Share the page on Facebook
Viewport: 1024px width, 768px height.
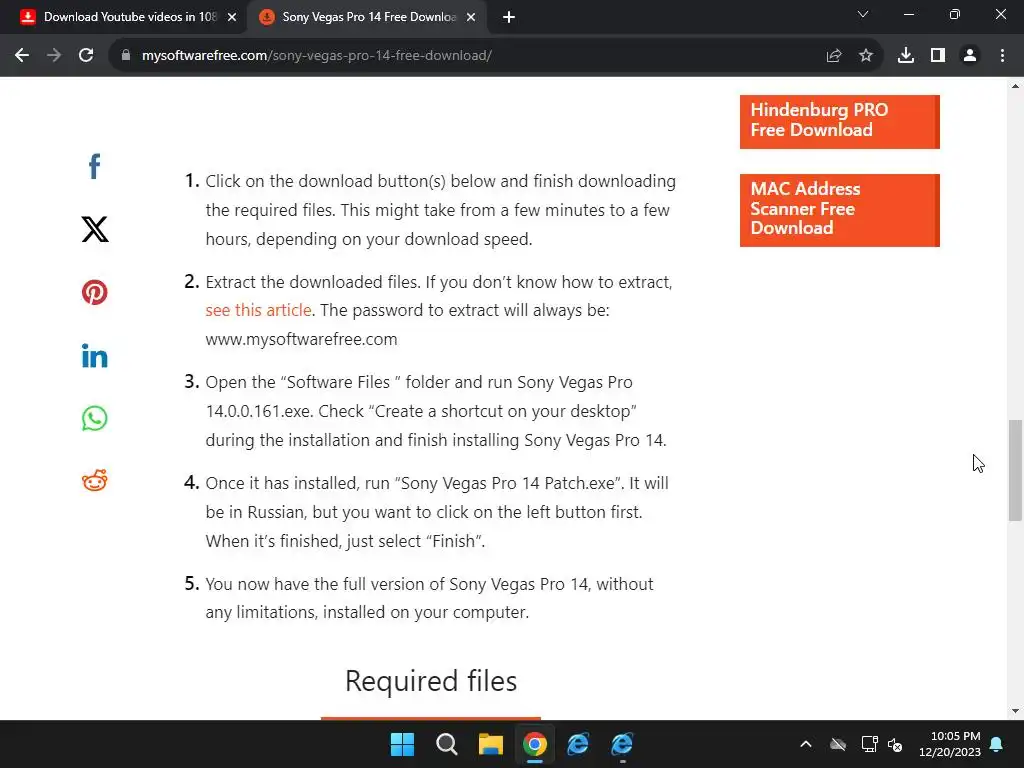95,167
